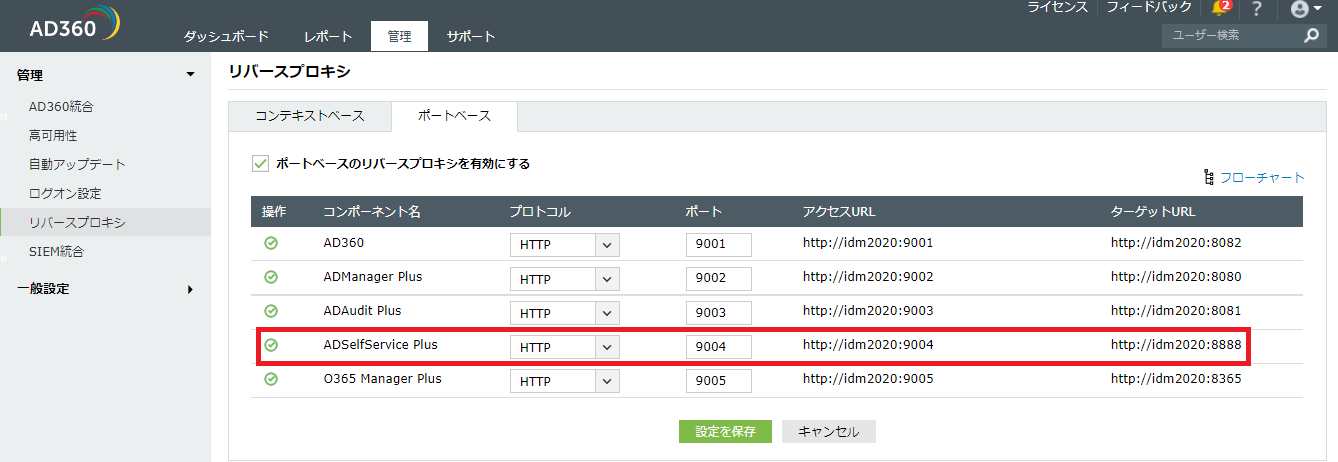Click the ADSelfService Plus component name
This screenshot has width=1338, height=462.
pyautogui.click(x=380, y=345)
